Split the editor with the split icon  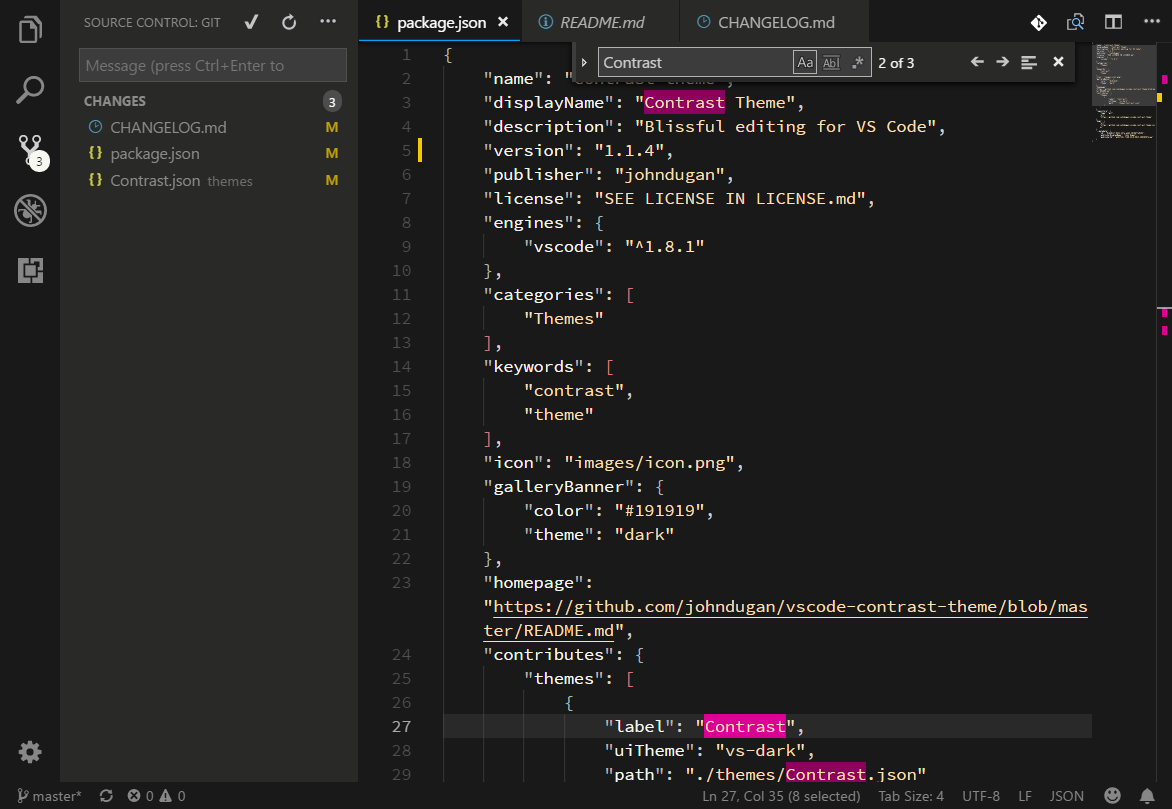[x=1113, y=22]
